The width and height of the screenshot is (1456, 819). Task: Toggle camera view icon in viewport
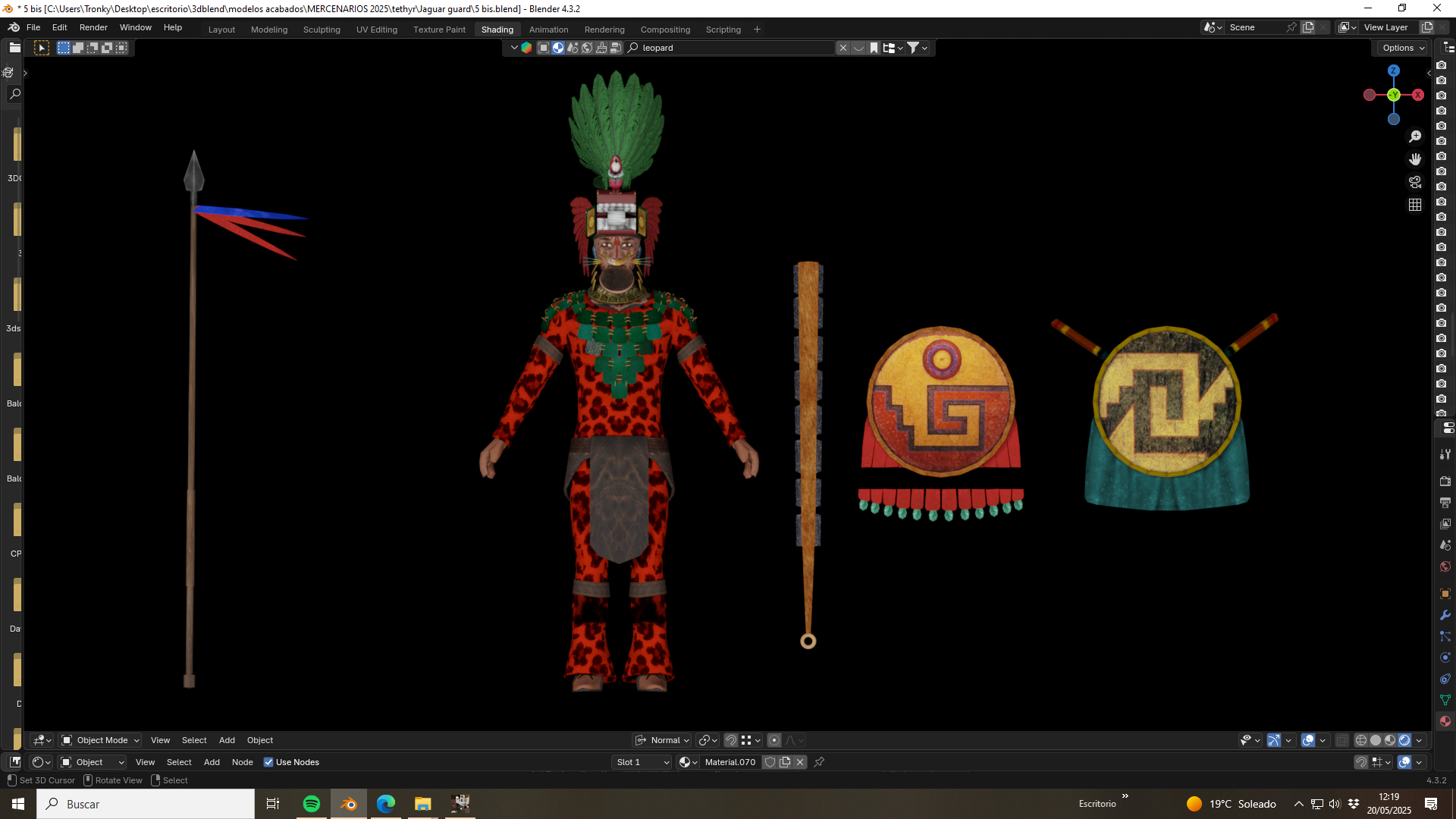point(1415,182)
